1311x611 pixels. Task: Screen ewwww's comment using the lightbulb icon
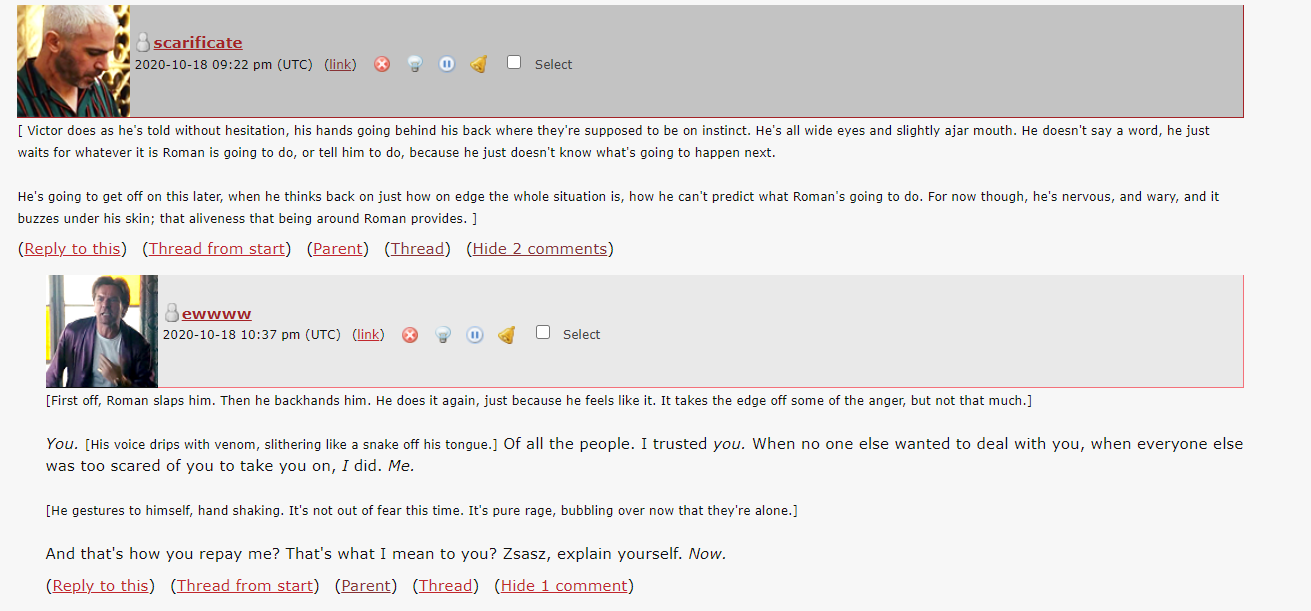[x=442, y=334]
